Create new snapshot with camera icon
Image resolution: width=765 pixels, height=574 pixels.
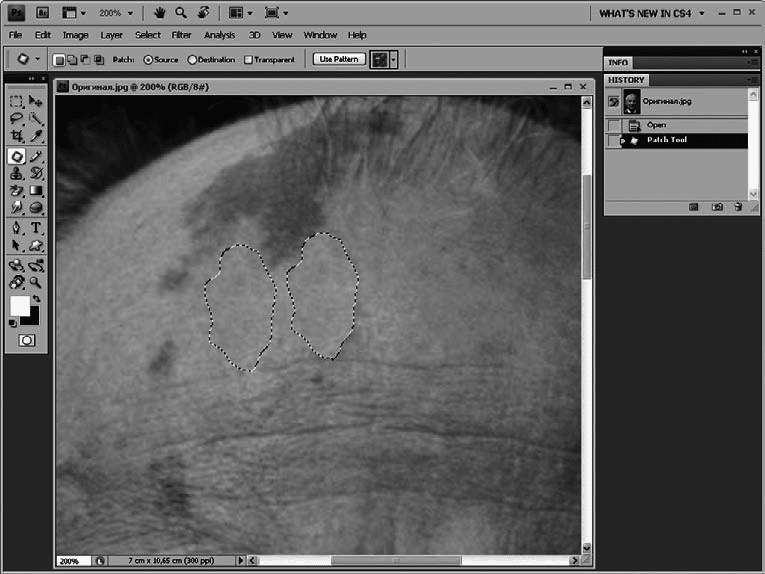717,207
